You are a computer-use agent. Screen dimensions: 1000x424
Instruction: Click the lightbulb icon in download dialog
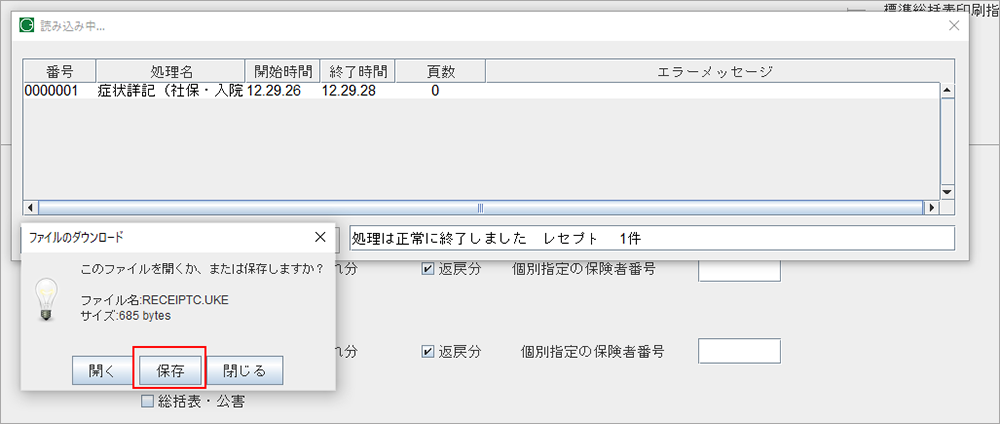click(x=44, y=298)
